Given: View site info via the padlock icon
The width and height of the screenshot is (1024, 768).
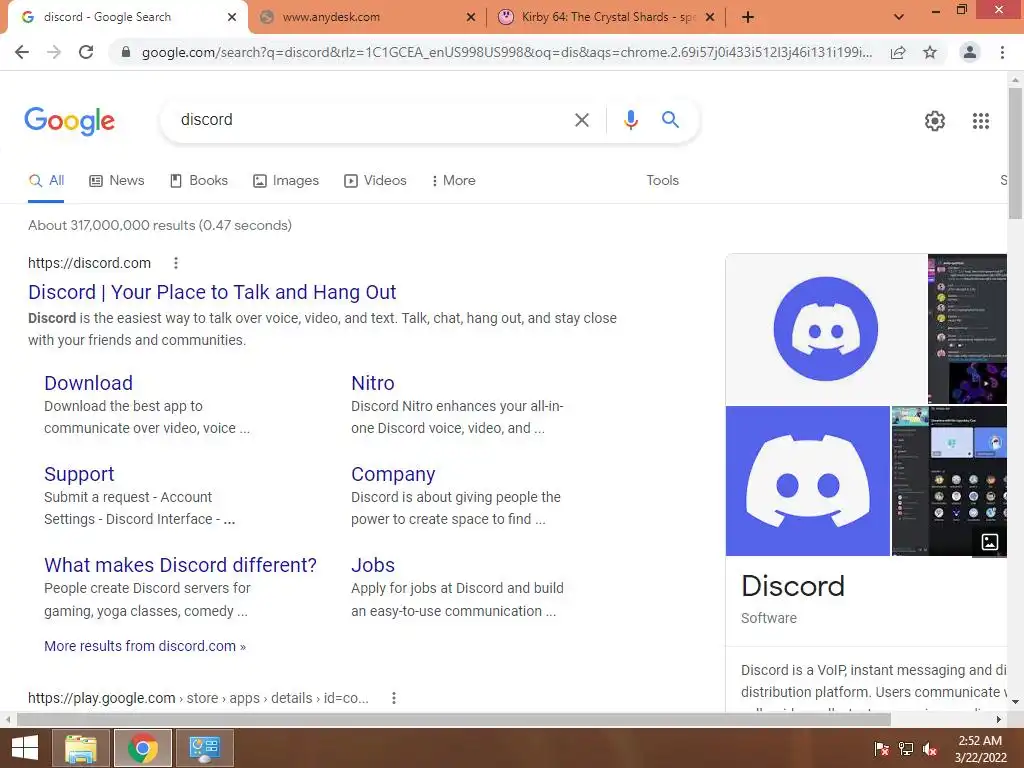Looking at the screenshot, I should pyautogui.click(x=126, y=52).
